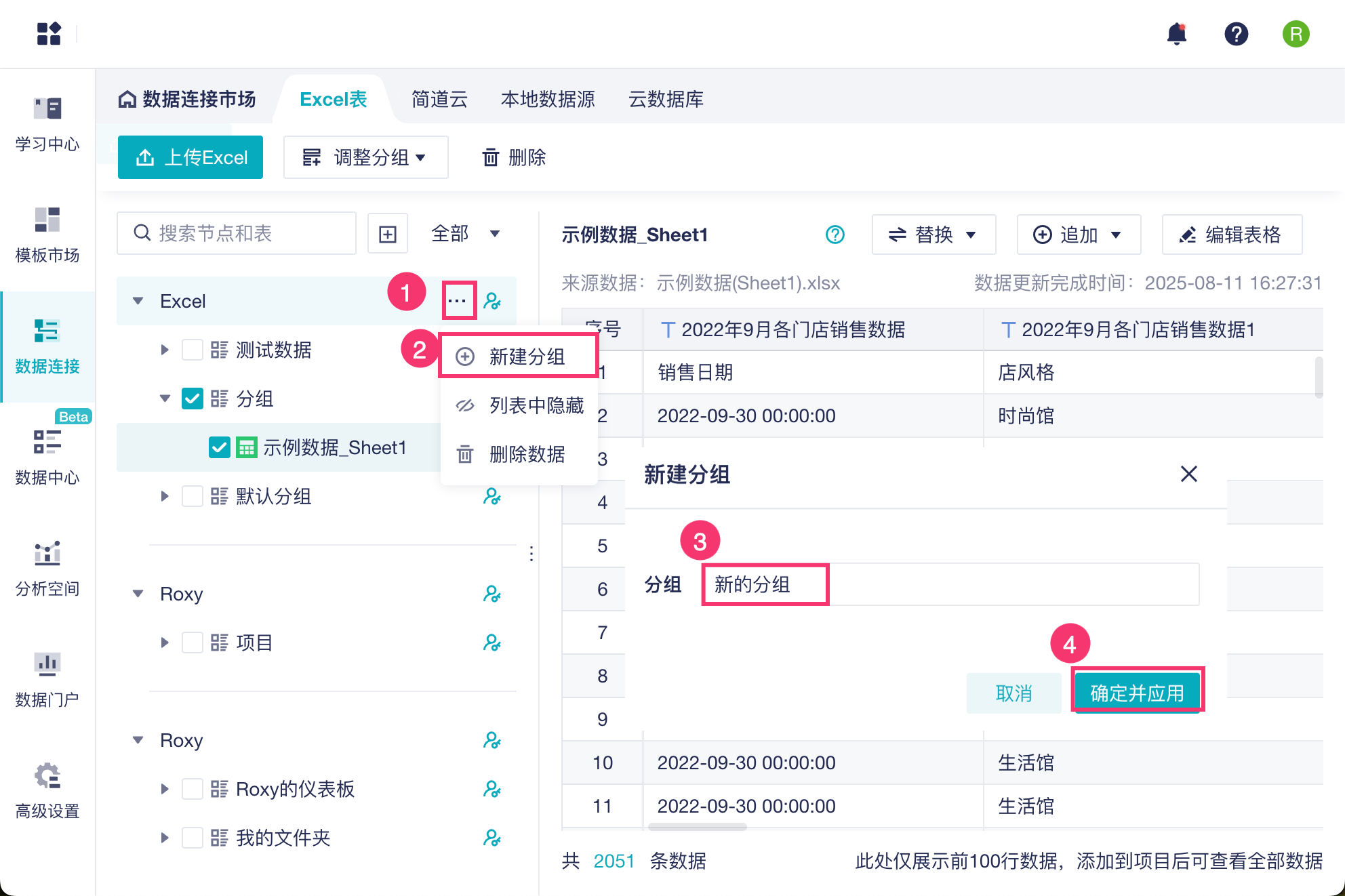Click the 确定并应用 button

coord(1137,693)
